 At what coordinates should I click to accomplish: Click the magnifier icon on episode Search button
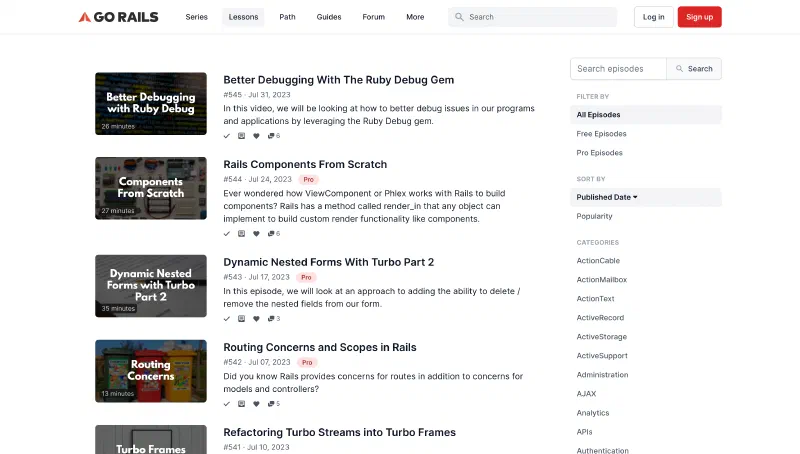679,68
